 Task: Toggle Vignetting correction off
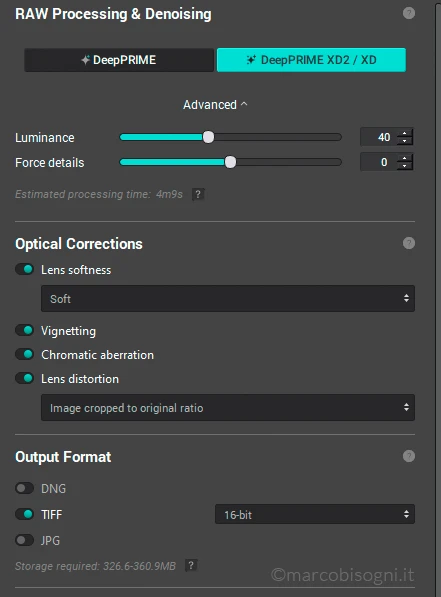24,330
